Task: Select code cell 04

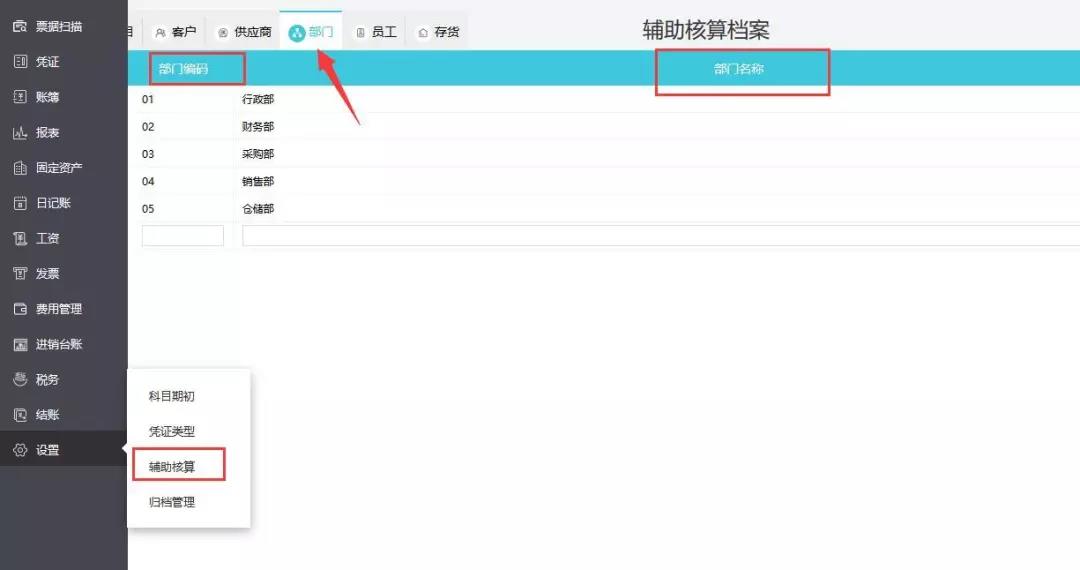Action: pos(148,182)
